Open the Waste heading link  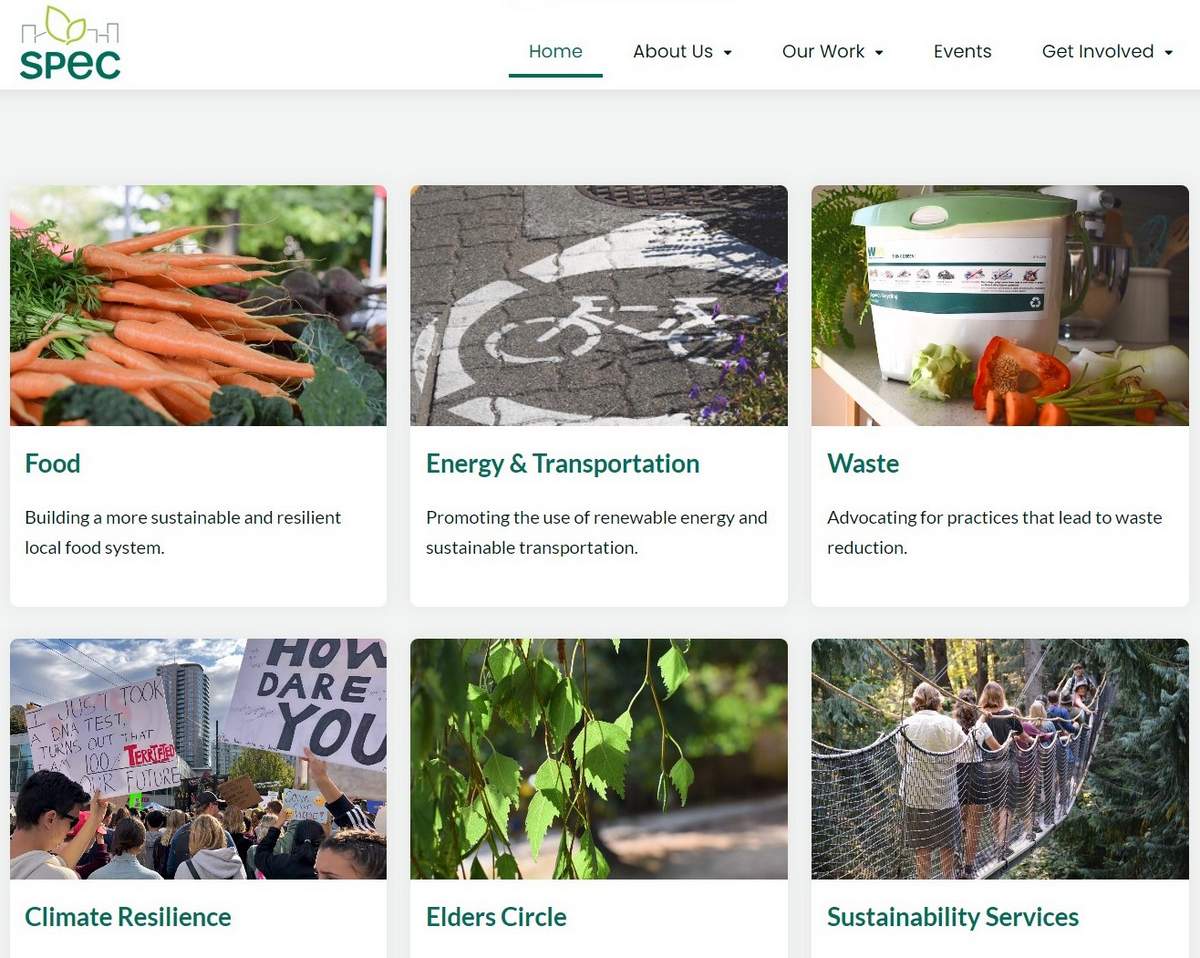[863, 463]
